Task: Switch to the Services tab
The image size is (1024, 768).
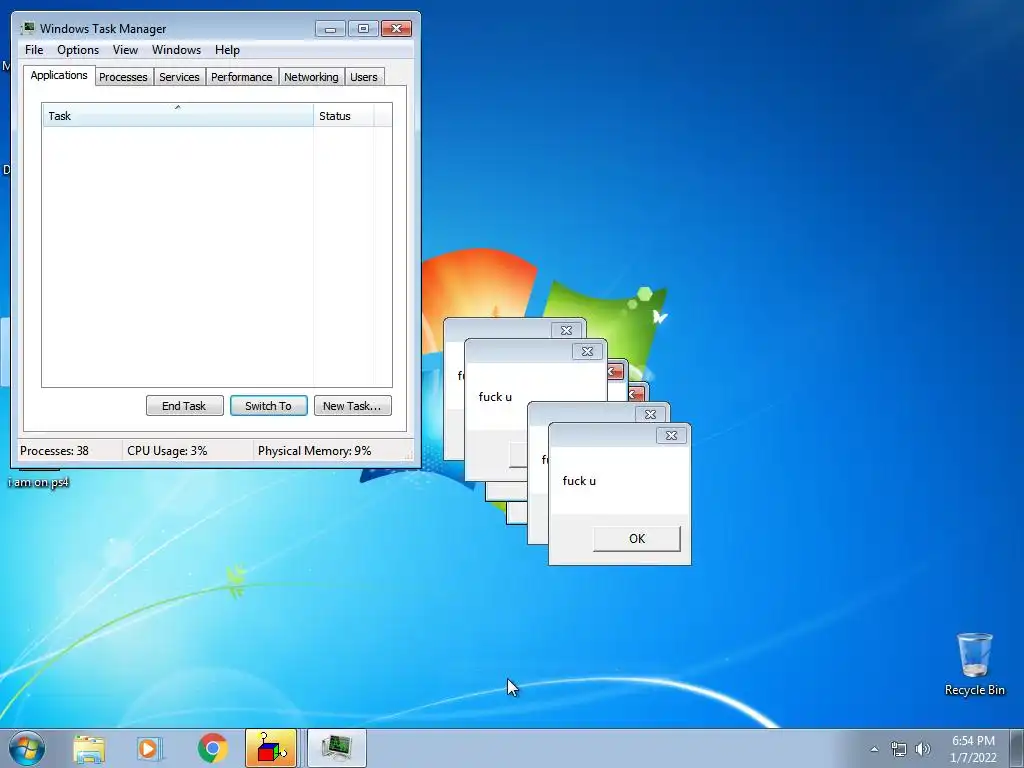Action: point(179,77)
